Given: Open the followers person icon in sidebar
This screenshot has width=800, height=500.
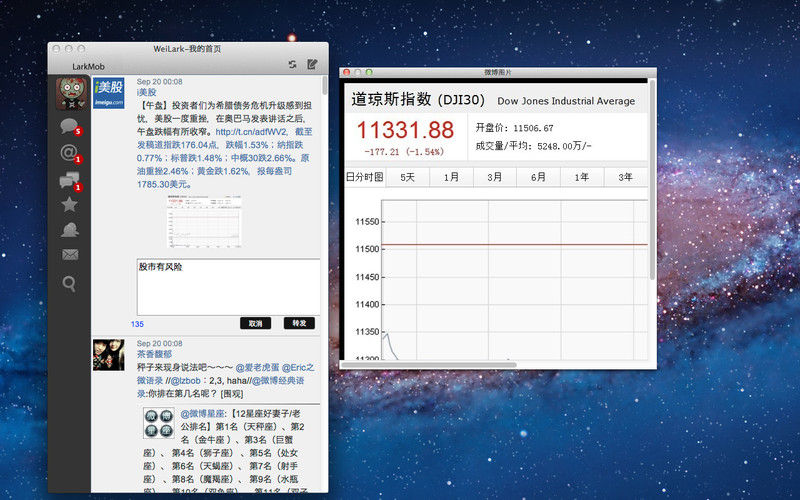Looking at the screenshot, I should pyautogui.click(x=70, y=230).
